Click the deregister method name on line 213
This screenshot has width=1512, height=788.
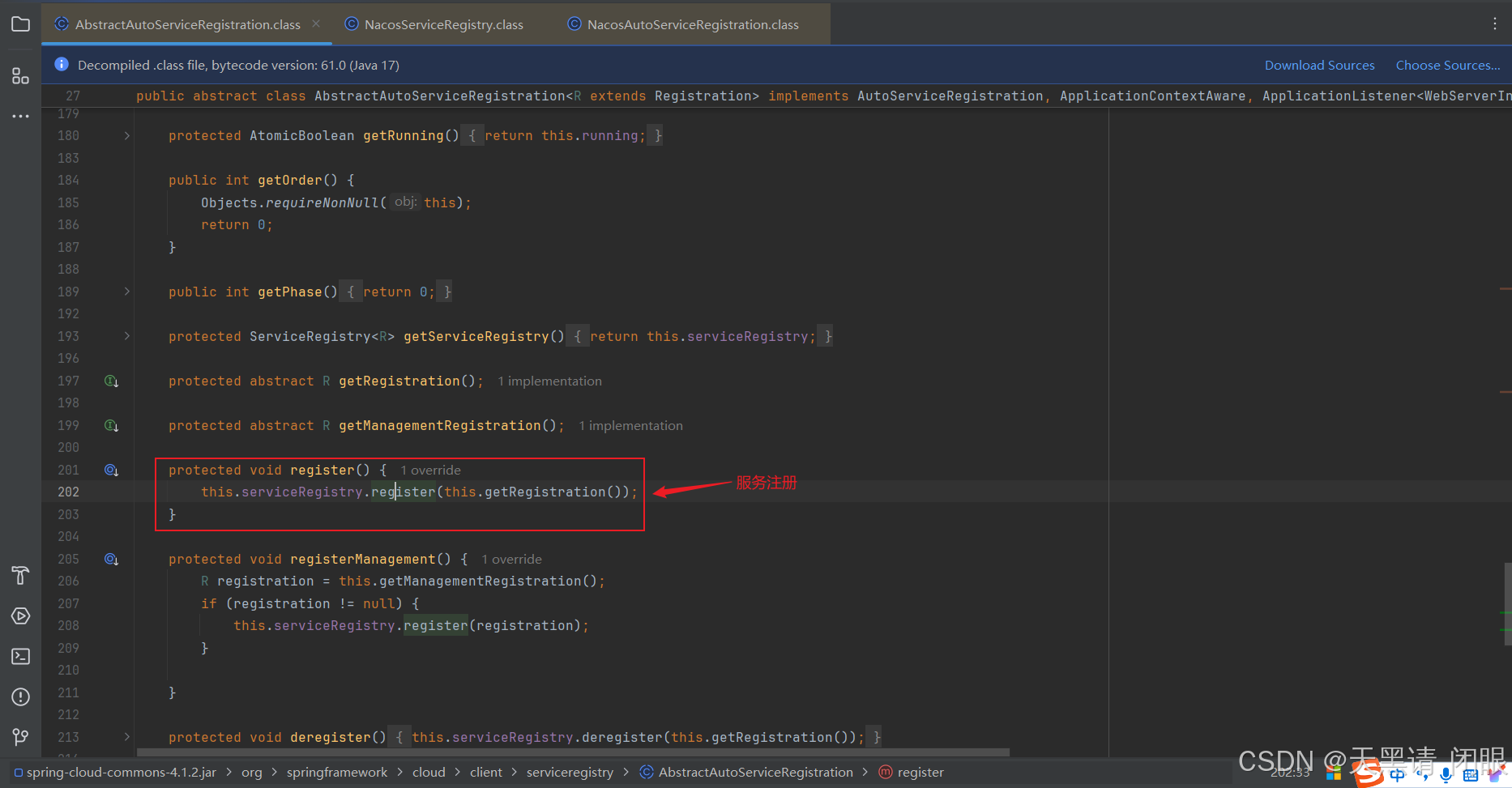331,737
